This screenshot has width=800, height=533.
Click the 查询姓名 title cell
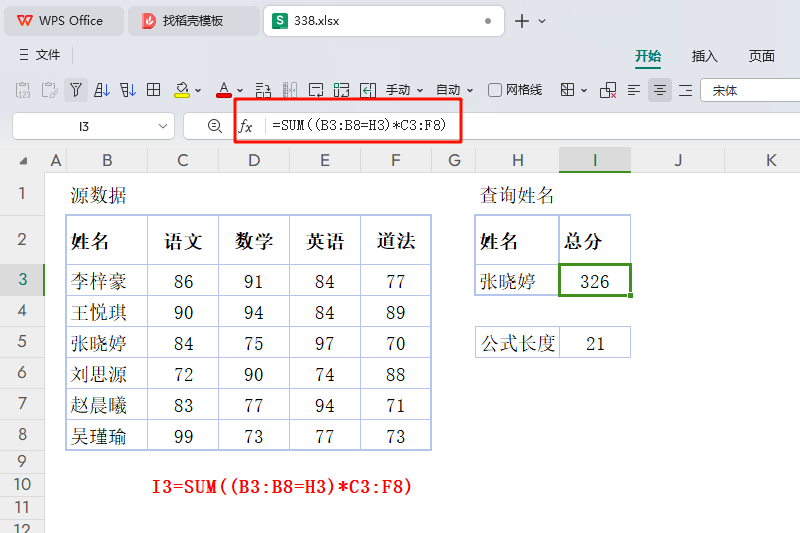click(516, 195)
